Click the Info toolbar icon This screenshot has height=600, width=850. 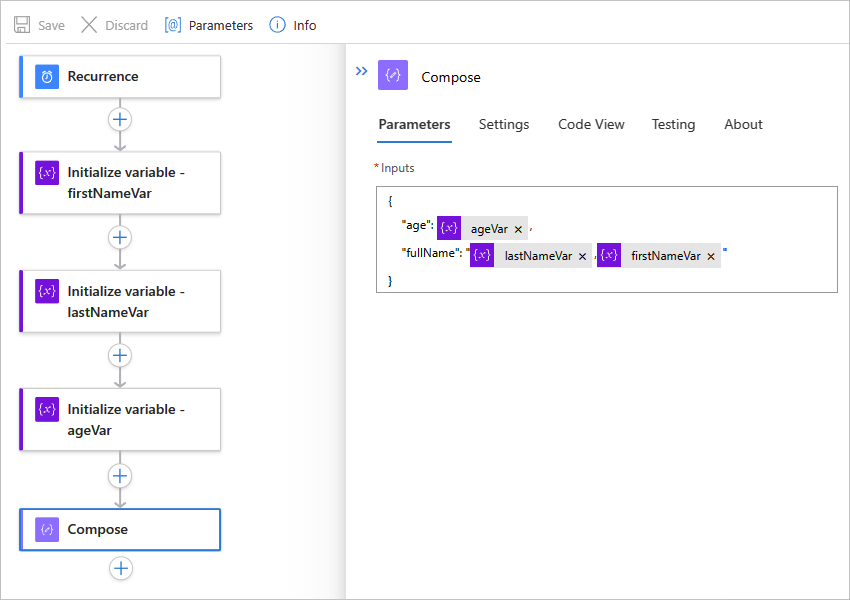278,25
